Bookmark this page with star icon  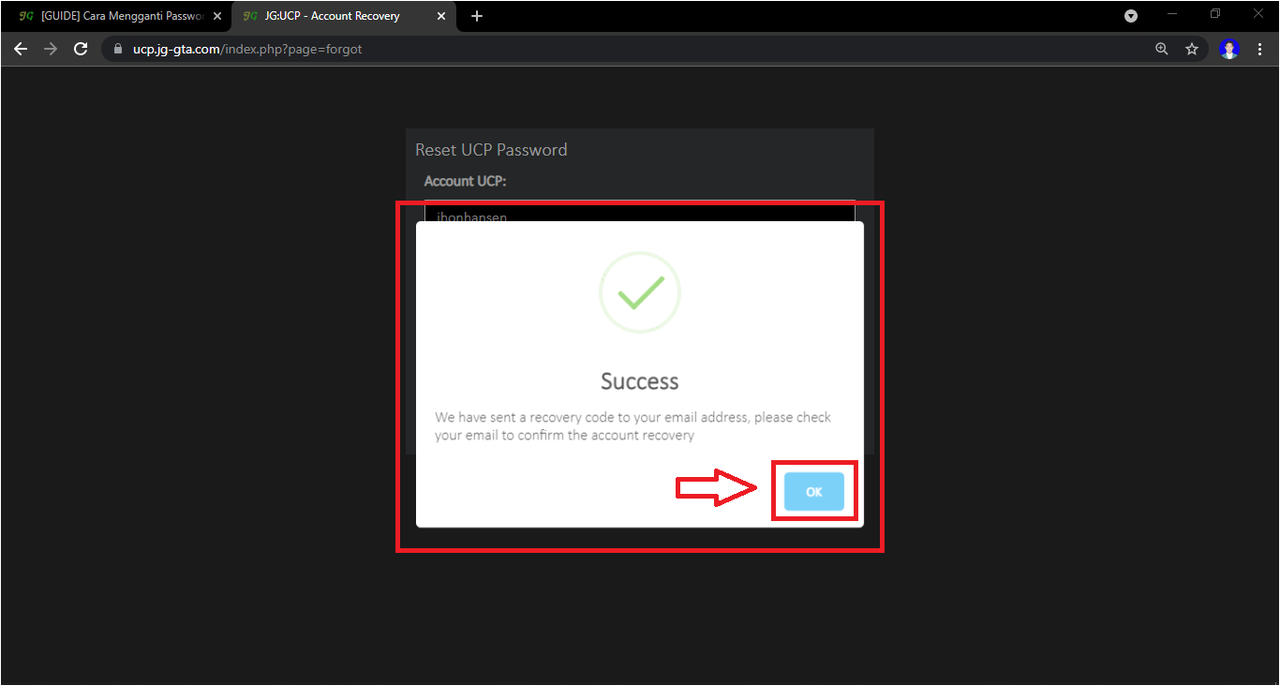[x=1192, y=48]
